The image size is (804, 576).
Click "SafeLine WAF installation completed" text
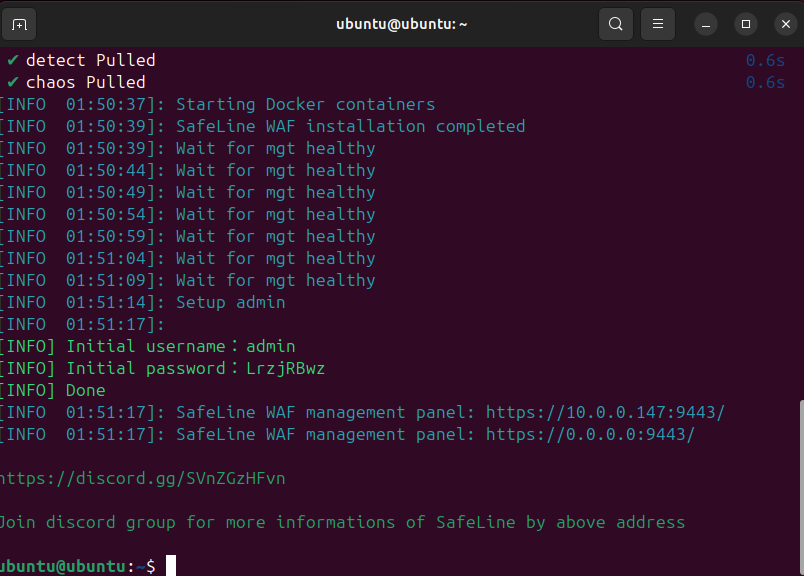point(351,127)
